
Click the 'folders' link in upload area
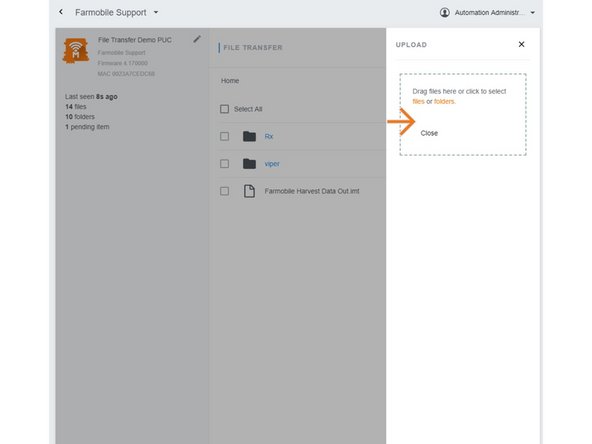click(x=444, y=102)
